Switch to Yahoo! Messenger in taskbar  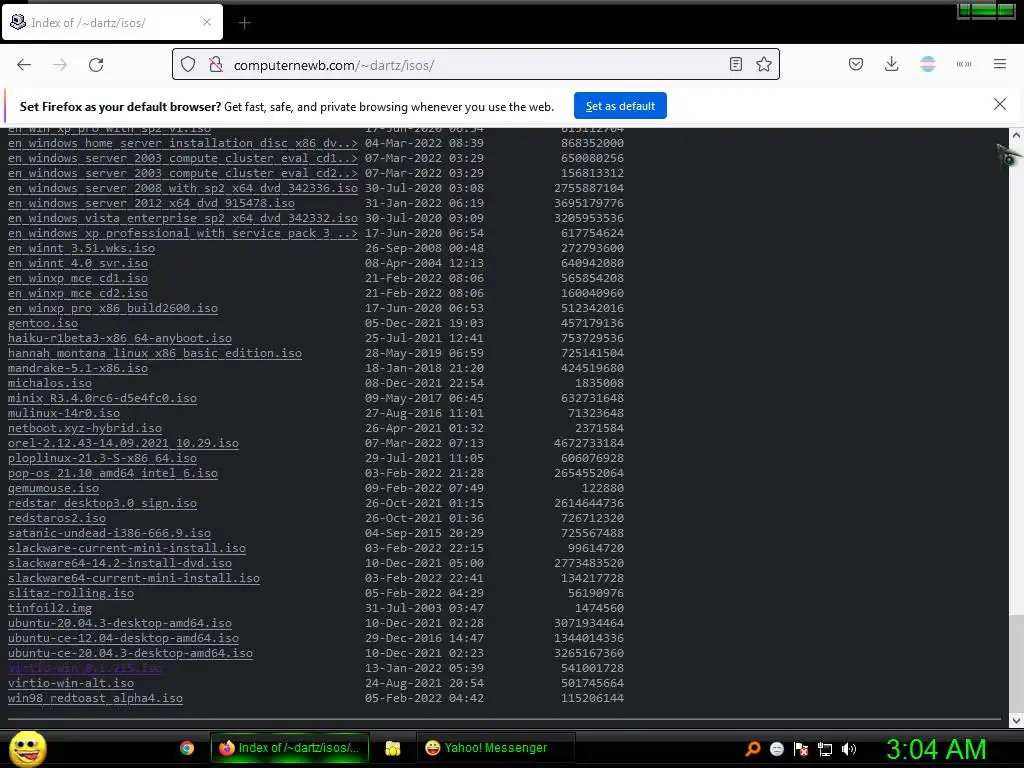coord(496,748)
